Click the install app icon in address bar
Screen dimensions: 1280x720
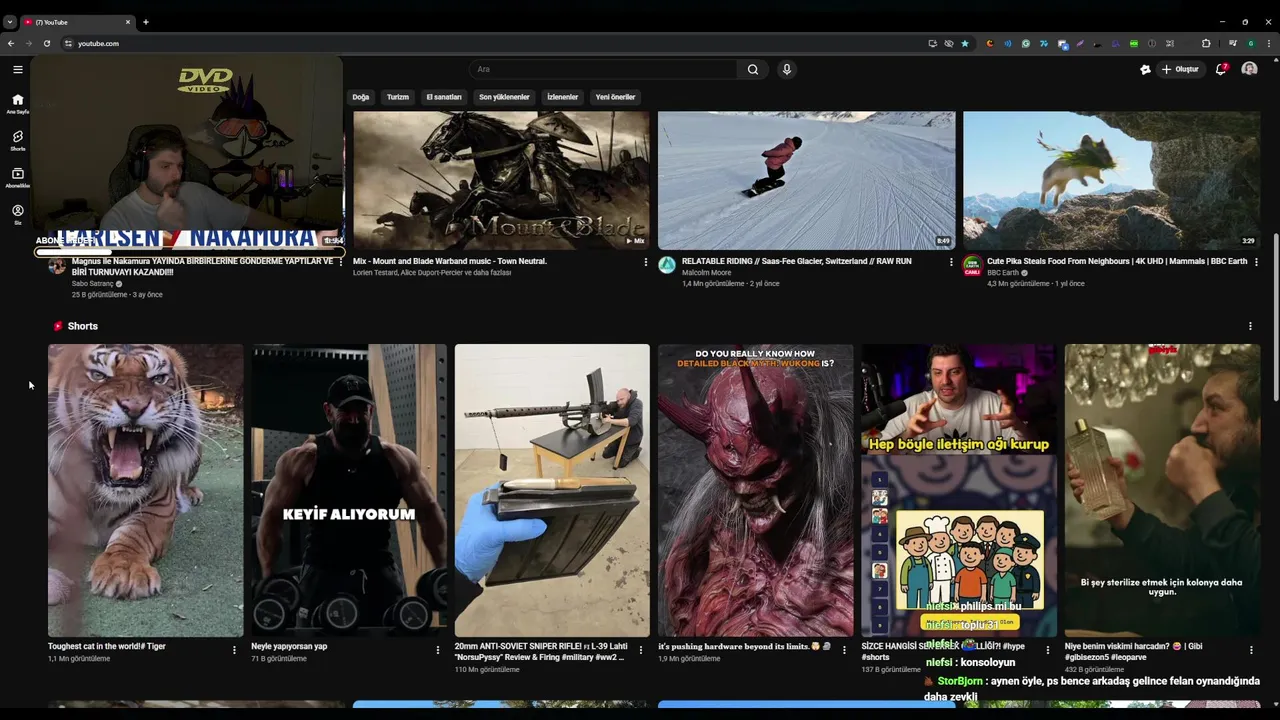(x=933, y=43)
